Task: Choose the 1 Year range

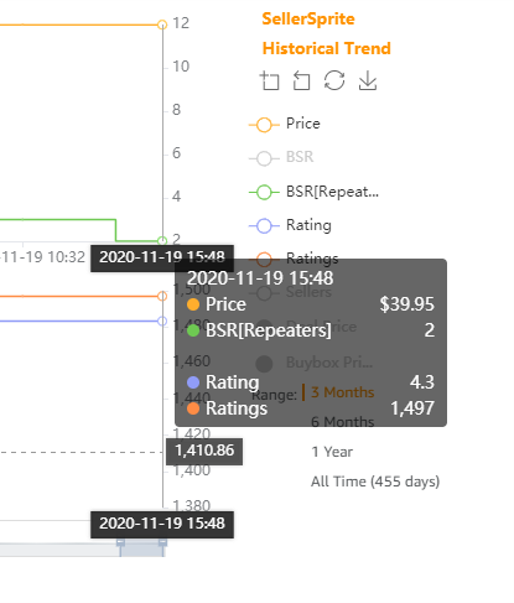Action: pos(332,452)
